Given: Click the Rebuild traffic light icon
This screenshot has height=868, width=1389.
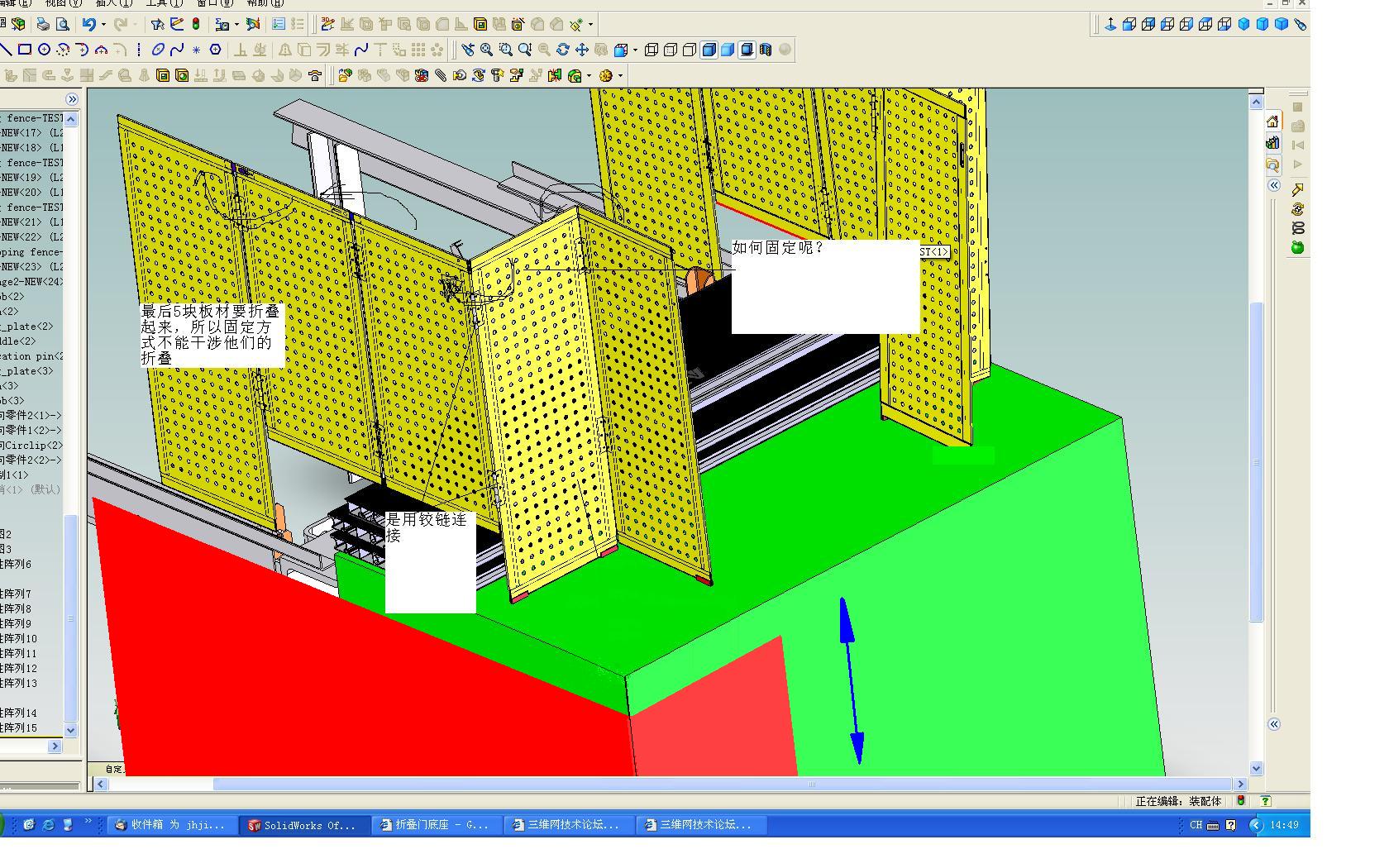Looking at the screenshot, I should tap(196, 25).
